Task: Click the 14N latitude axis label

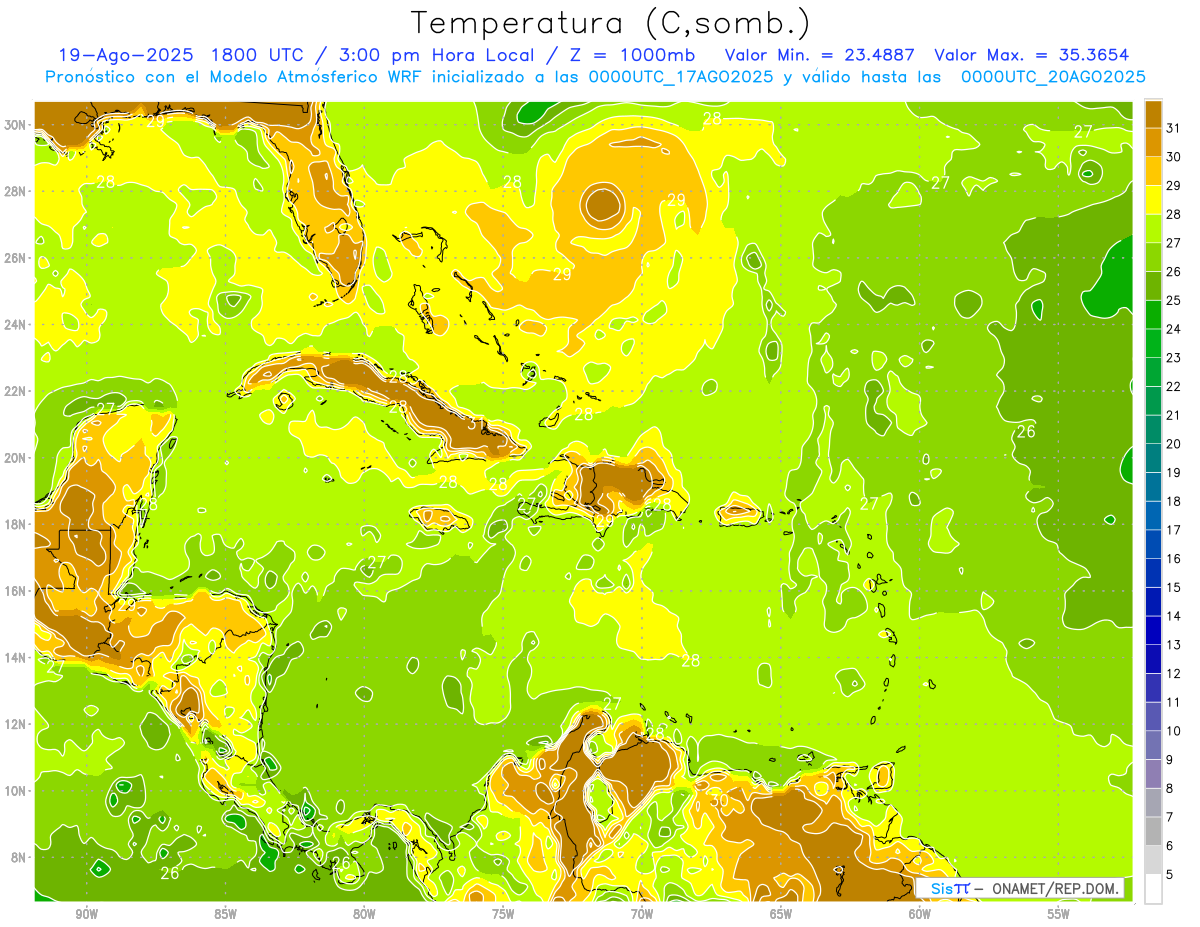Action: [x=16, y=657]
